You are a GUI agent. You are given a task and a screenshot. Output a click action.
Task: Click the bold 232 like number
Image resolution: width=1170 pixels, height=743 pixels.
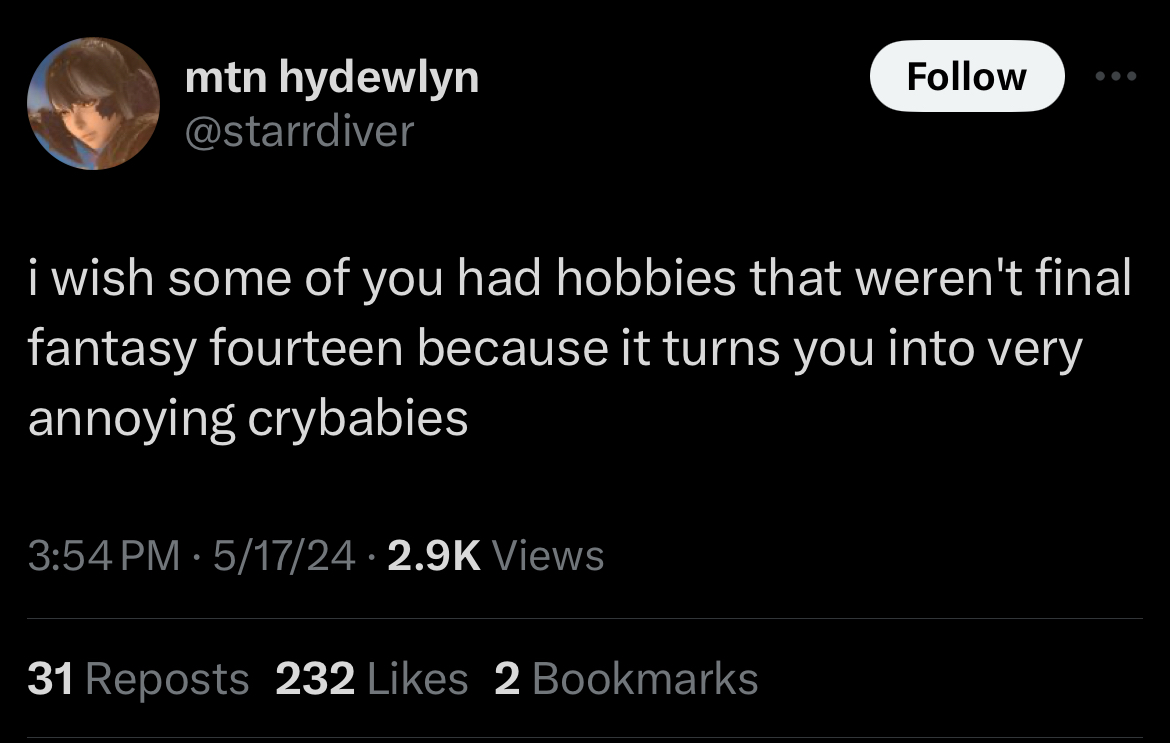pyautogui.click(x=315, y=680)
